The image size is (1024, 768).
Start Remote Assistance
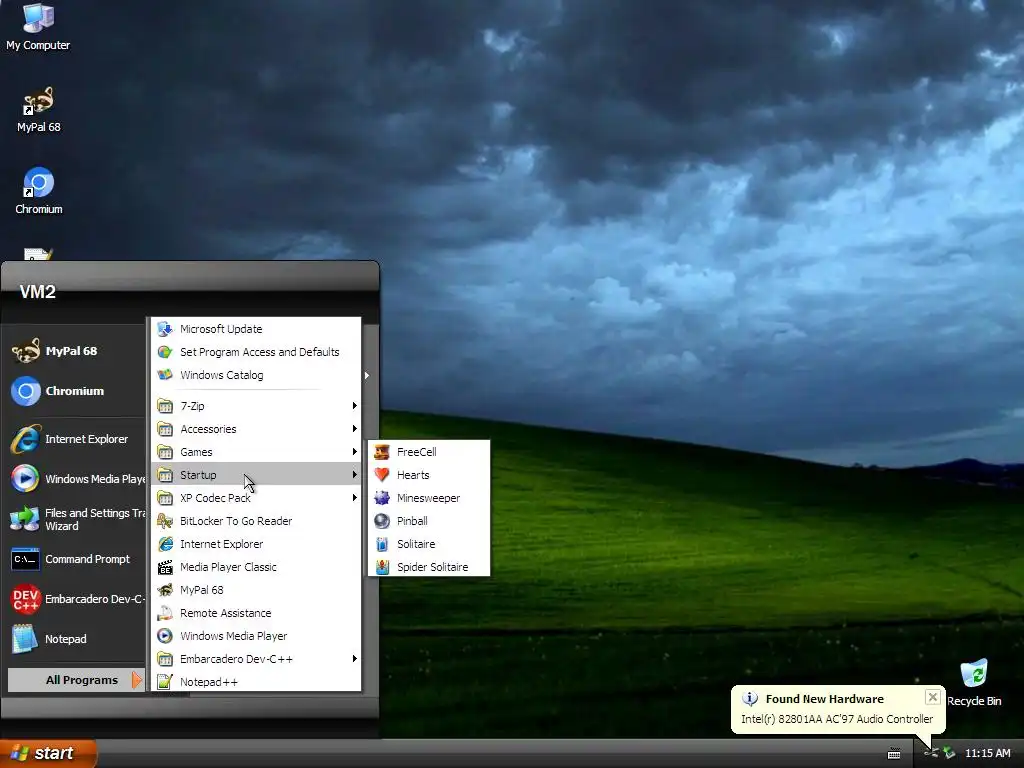point(256,613)
